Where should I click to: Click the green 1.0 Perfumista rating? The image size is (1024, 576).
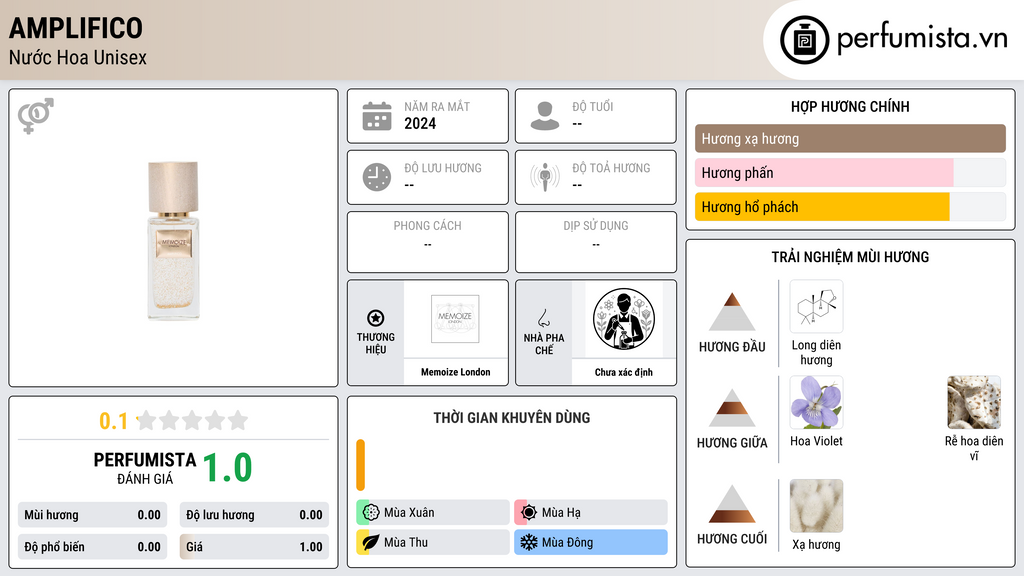(x=227, y=468)
